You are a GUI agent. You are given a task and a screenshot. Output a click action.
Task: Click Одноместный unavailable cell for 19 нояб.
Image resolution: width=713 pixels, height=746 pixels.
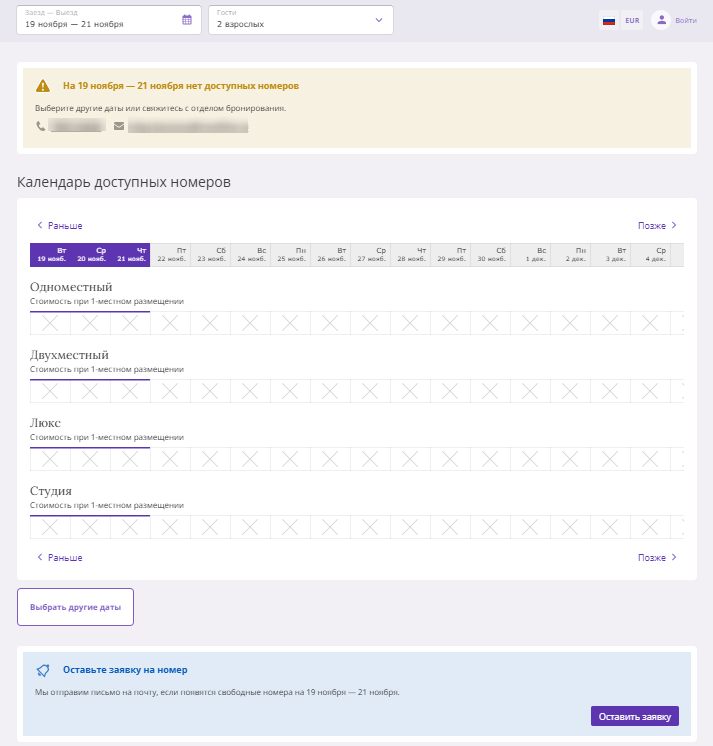pos(50,323)
